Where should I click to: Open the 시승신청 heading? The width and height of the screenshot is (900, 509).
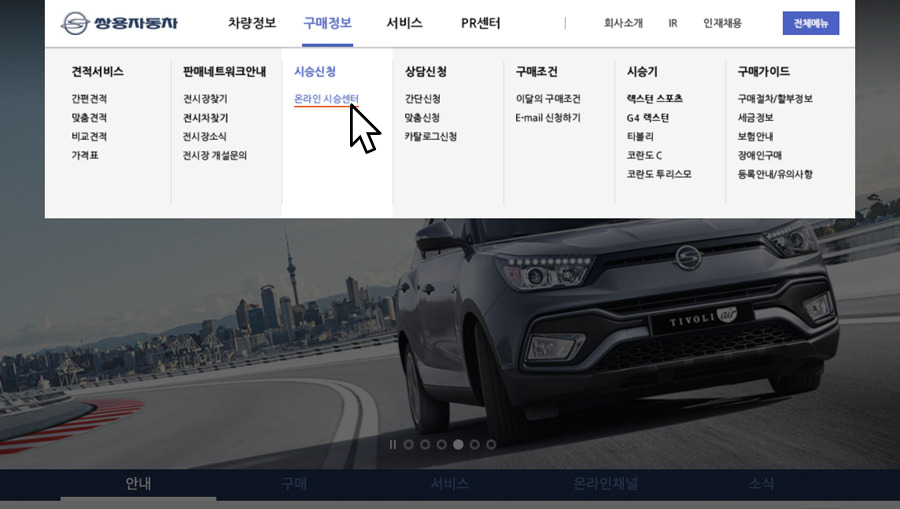[315, 72]
